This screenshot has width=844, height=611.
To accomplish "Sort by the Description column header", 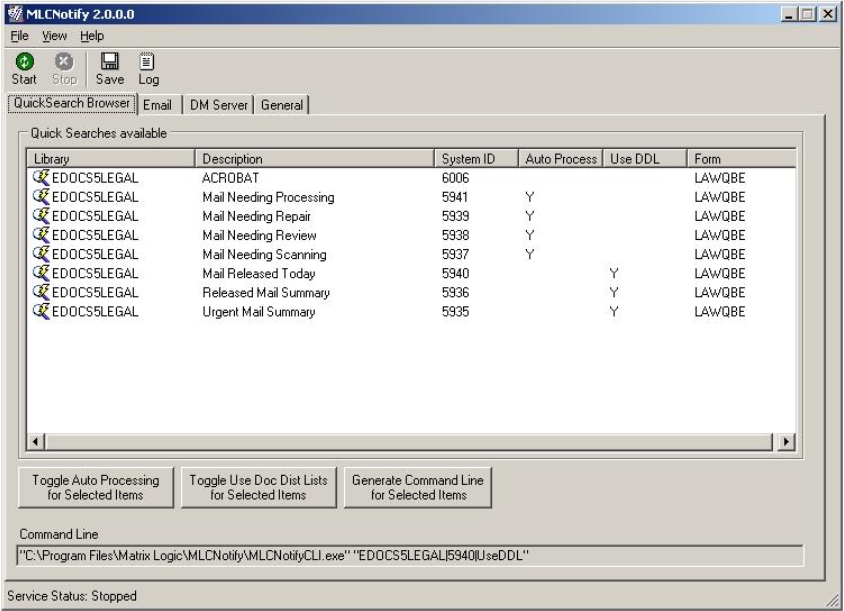I will [314, 159].
